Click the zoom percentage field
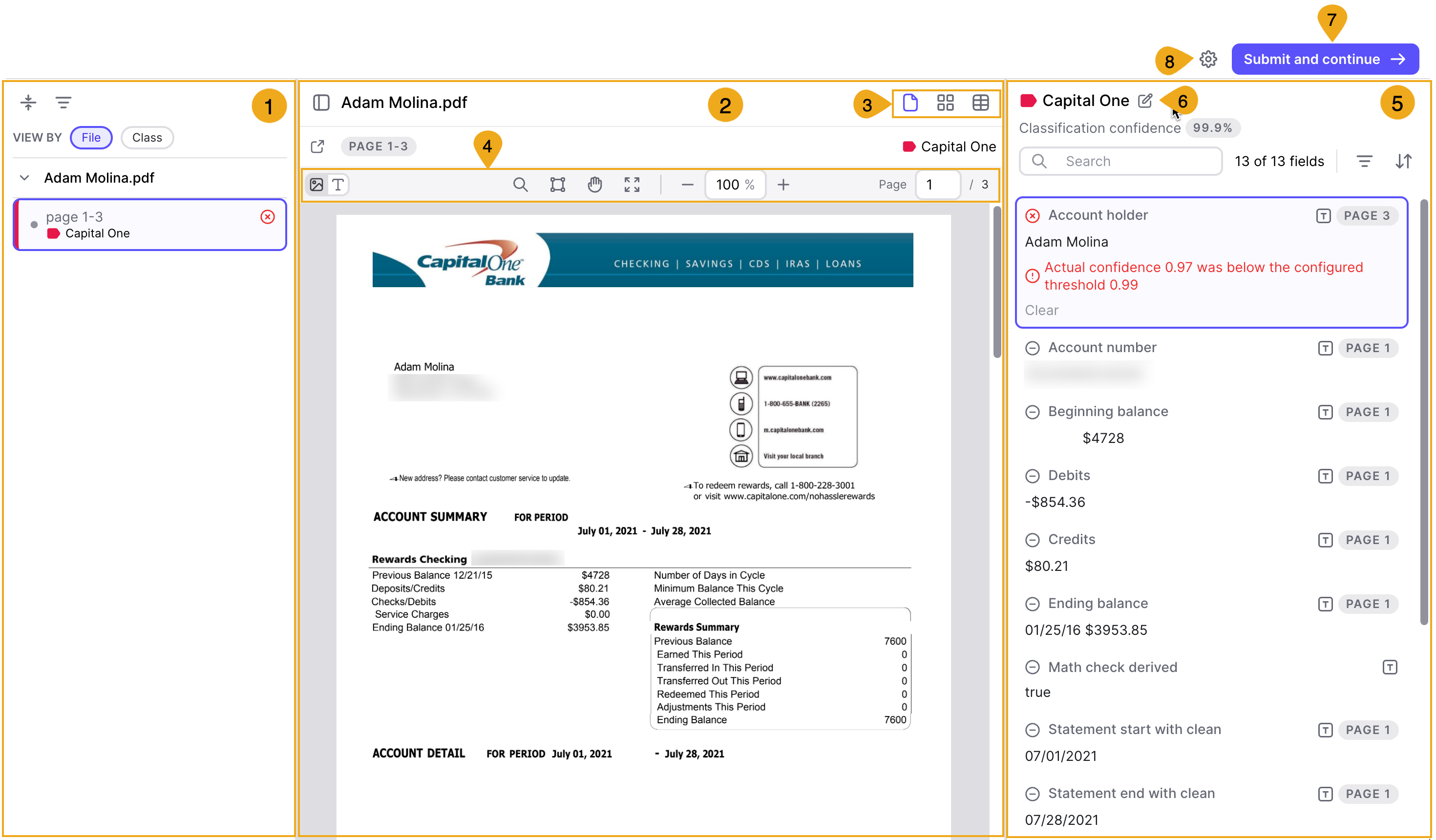 pyautogui.click(x=735, y=184)
